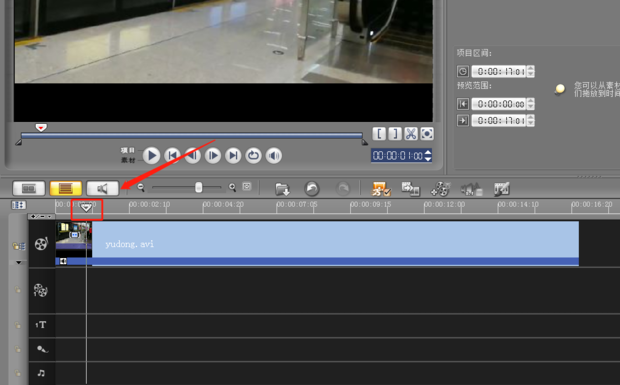Image resolution: width=620 pixels, height=385 pixels.
Task: Show all visible tracks toggle
Action: coord(19,205)
